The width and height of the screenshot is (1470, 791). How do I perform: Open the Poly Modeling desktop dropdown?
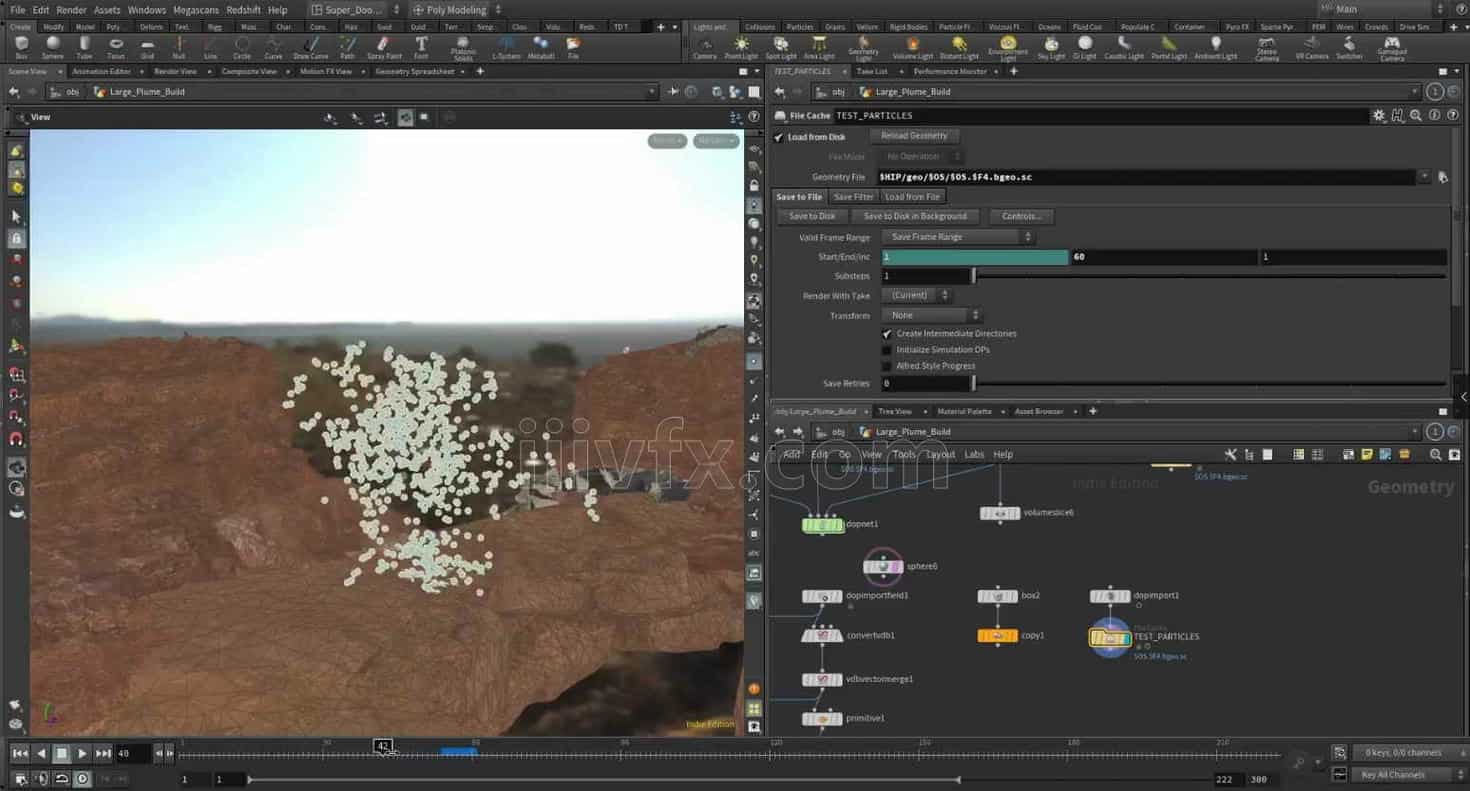(x=455, y=10)
